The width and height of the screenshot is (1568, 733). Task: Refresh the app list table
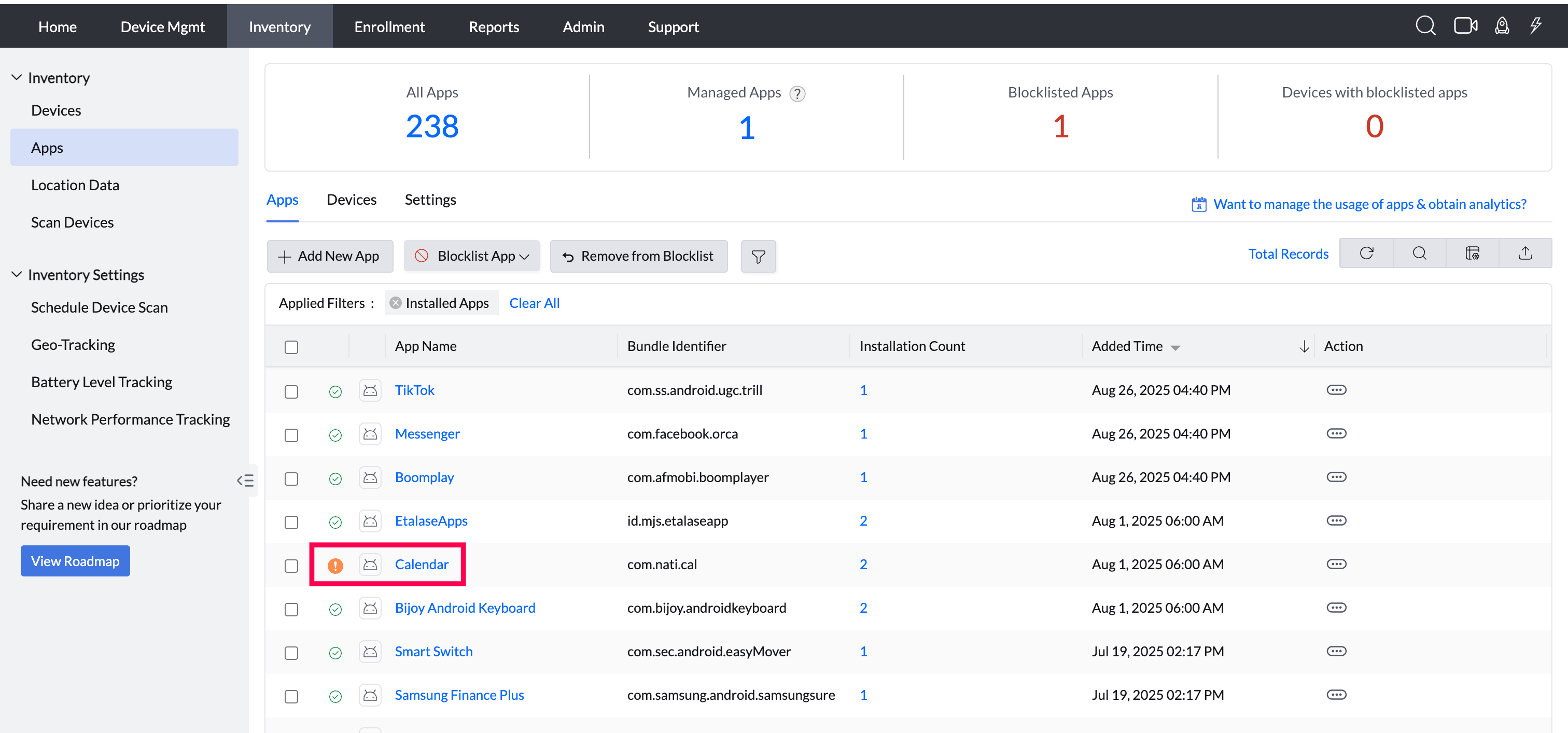pos(1366,253)
